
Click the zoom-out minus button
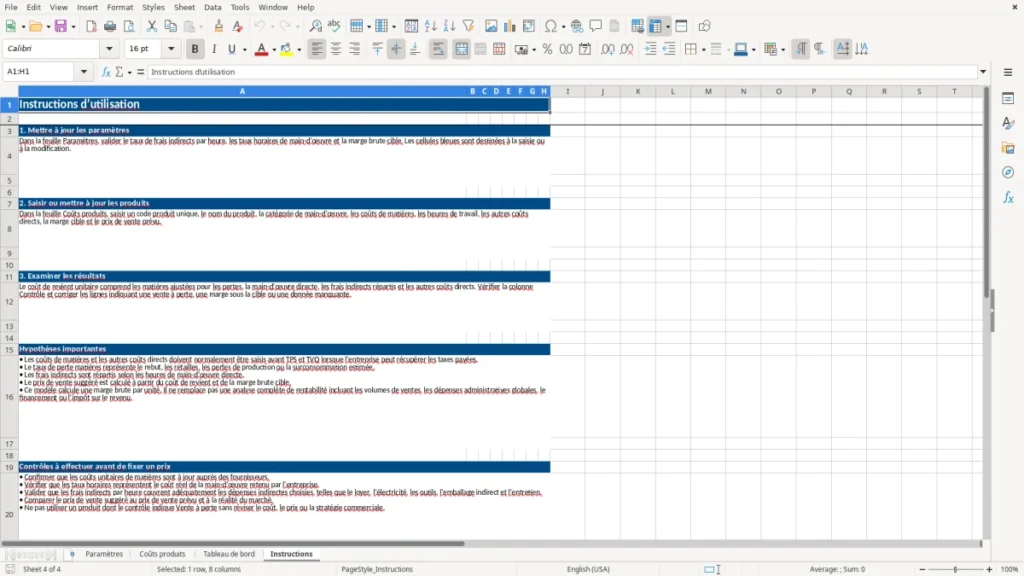[922, 569]
